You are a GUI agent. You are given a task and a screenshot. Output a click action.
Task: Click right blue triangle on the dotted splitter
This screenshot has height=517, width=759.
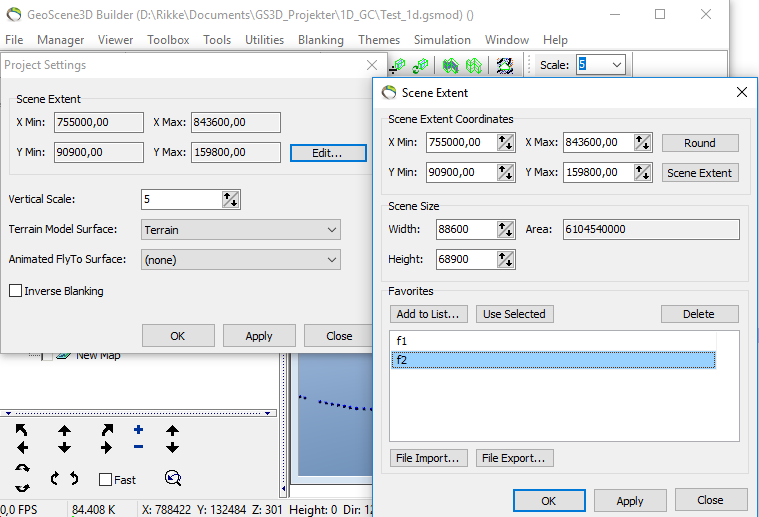click(267, 413)
